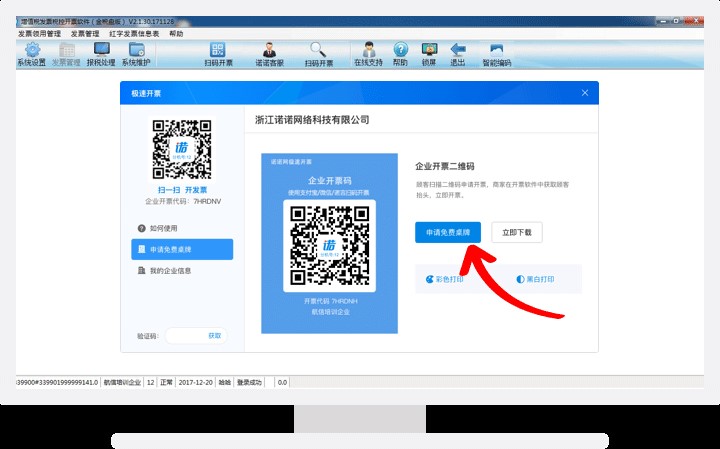Open 发票管理 menu in menu bar

[x=85, y=34]
